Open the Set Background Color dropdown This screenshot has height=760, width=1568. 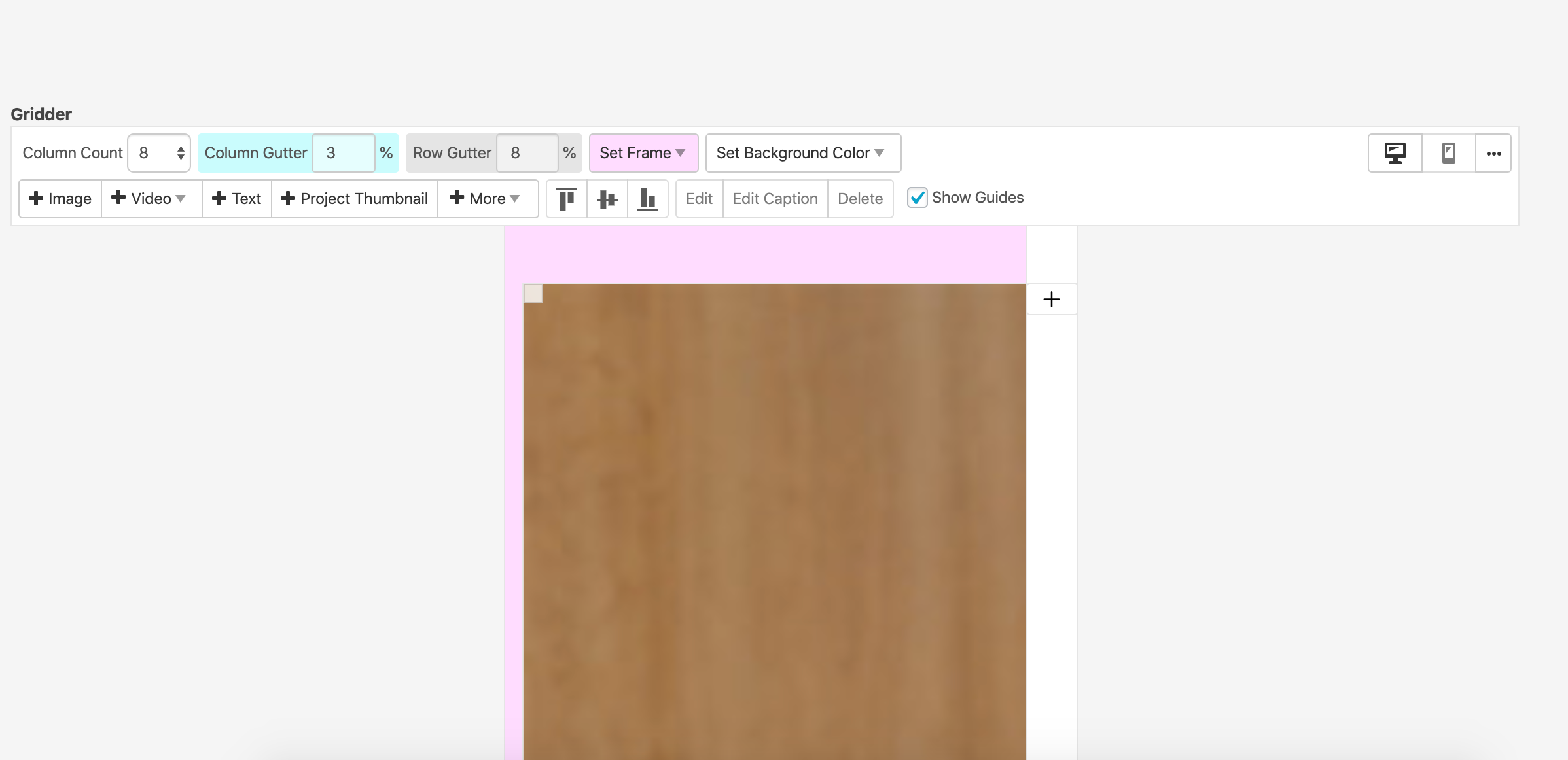[802, 153]
